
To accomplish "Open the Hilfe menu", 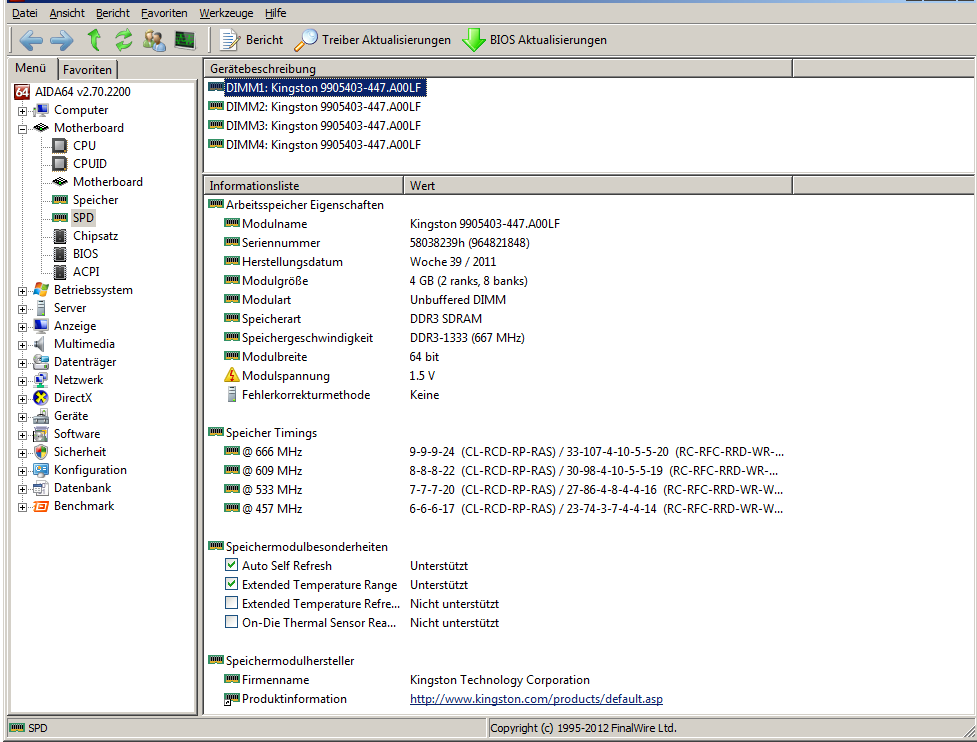I will (275, 13).
